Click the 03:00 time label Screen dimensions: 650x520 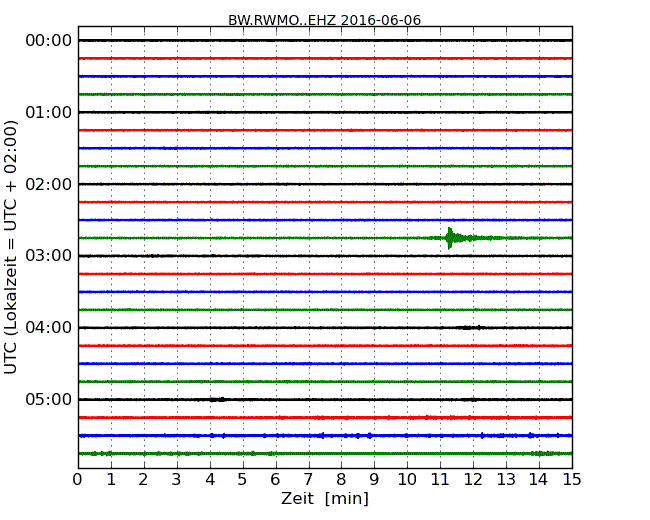tap(49, 255)
